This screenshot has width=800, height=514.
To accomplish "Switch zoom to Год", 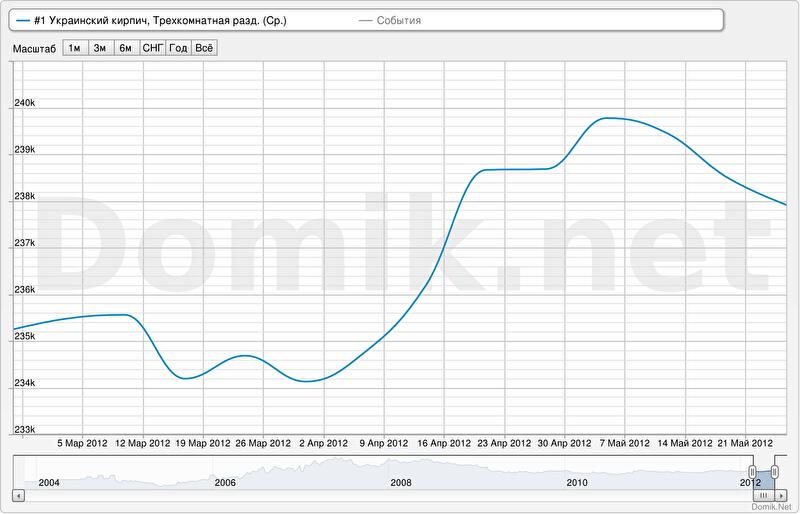I will click(178, 47).
